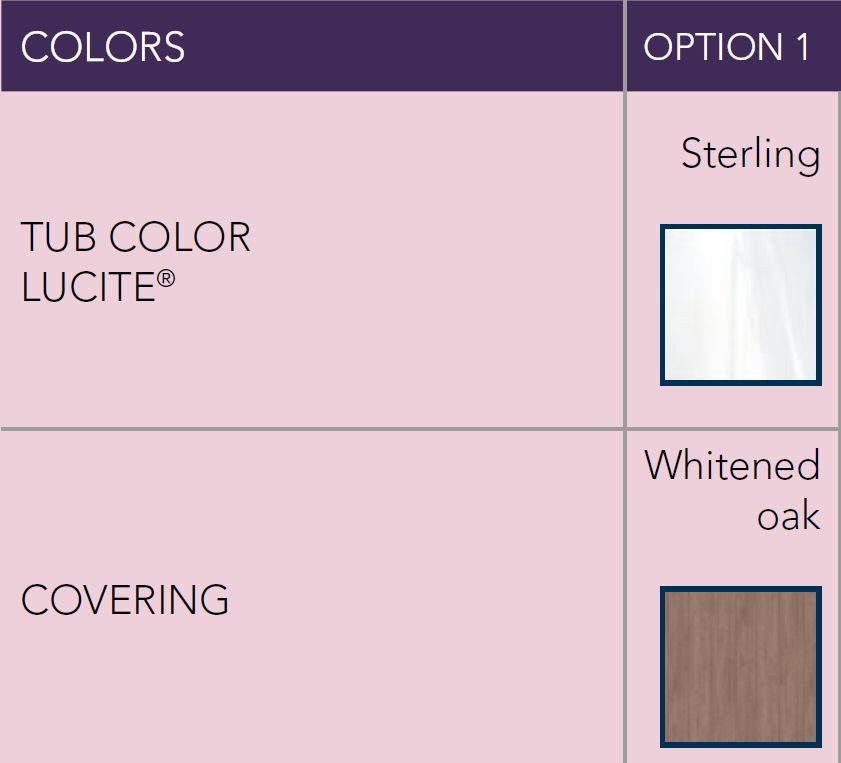
Task: Click the word Whitened in covering name
Action: click(732, 465)
